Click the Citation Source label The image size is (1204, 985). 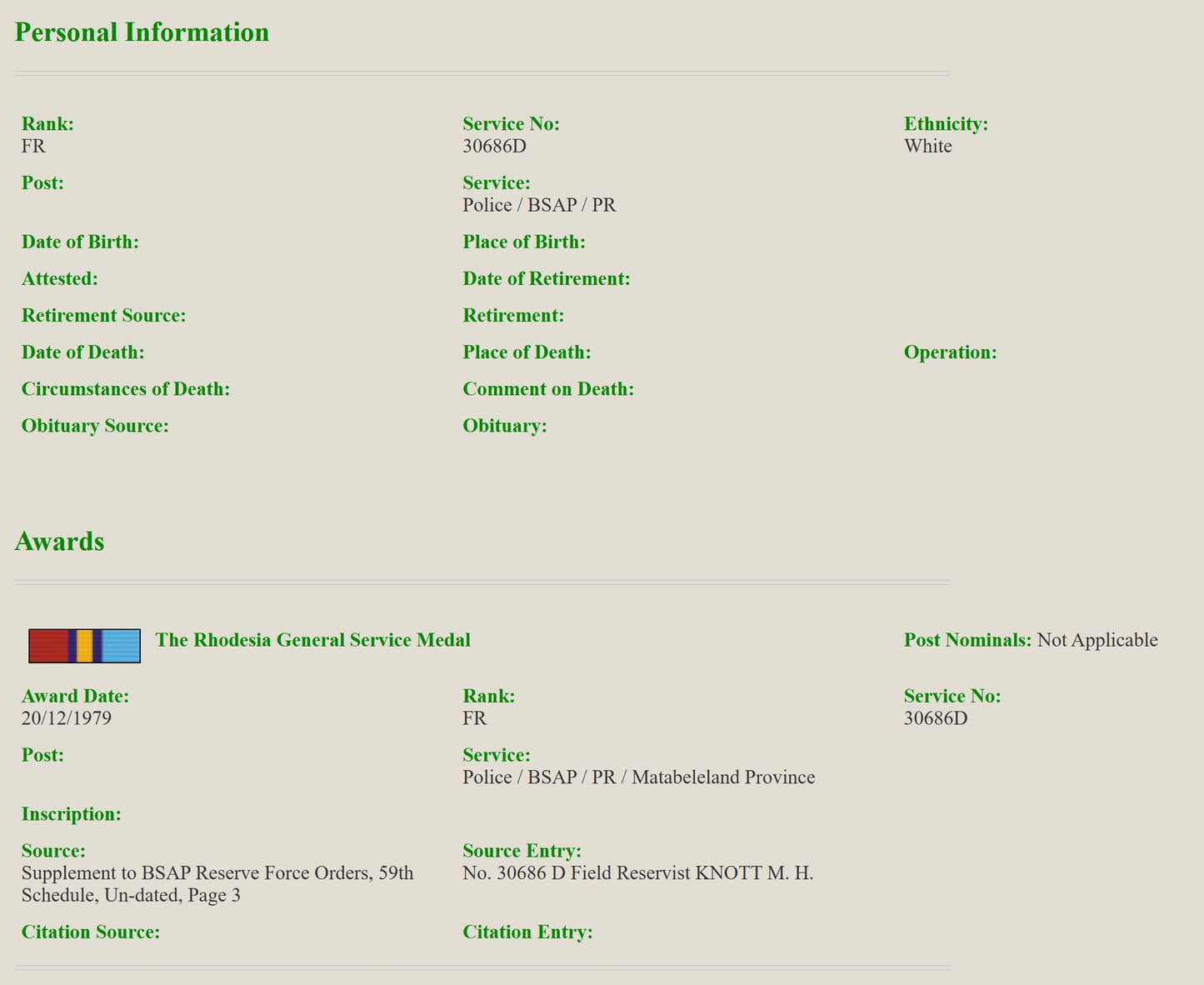click(91, 932)
